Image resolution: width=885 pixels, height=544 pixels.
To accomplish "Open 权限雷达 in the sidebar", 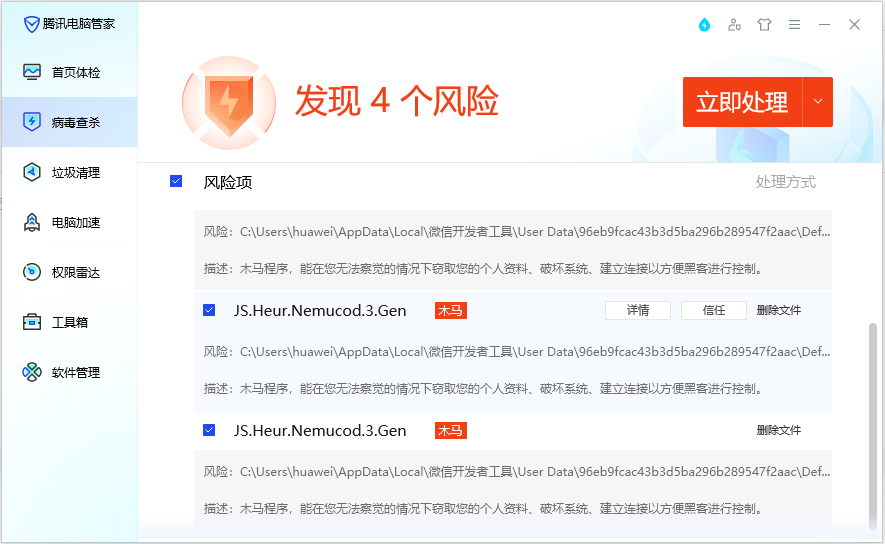I will tap(69, 272).
